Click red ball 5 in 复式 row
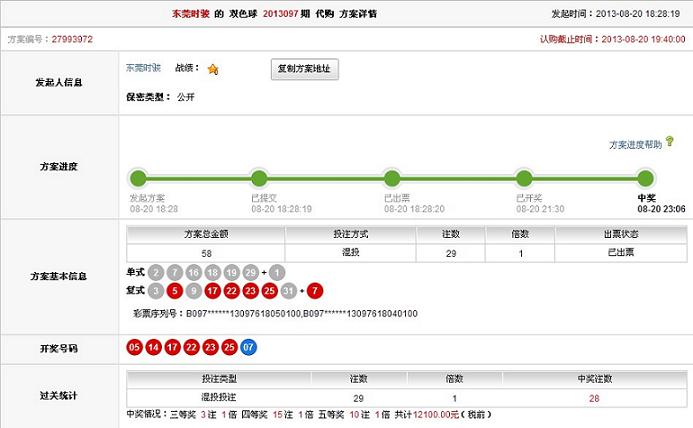 coord(174,291)
